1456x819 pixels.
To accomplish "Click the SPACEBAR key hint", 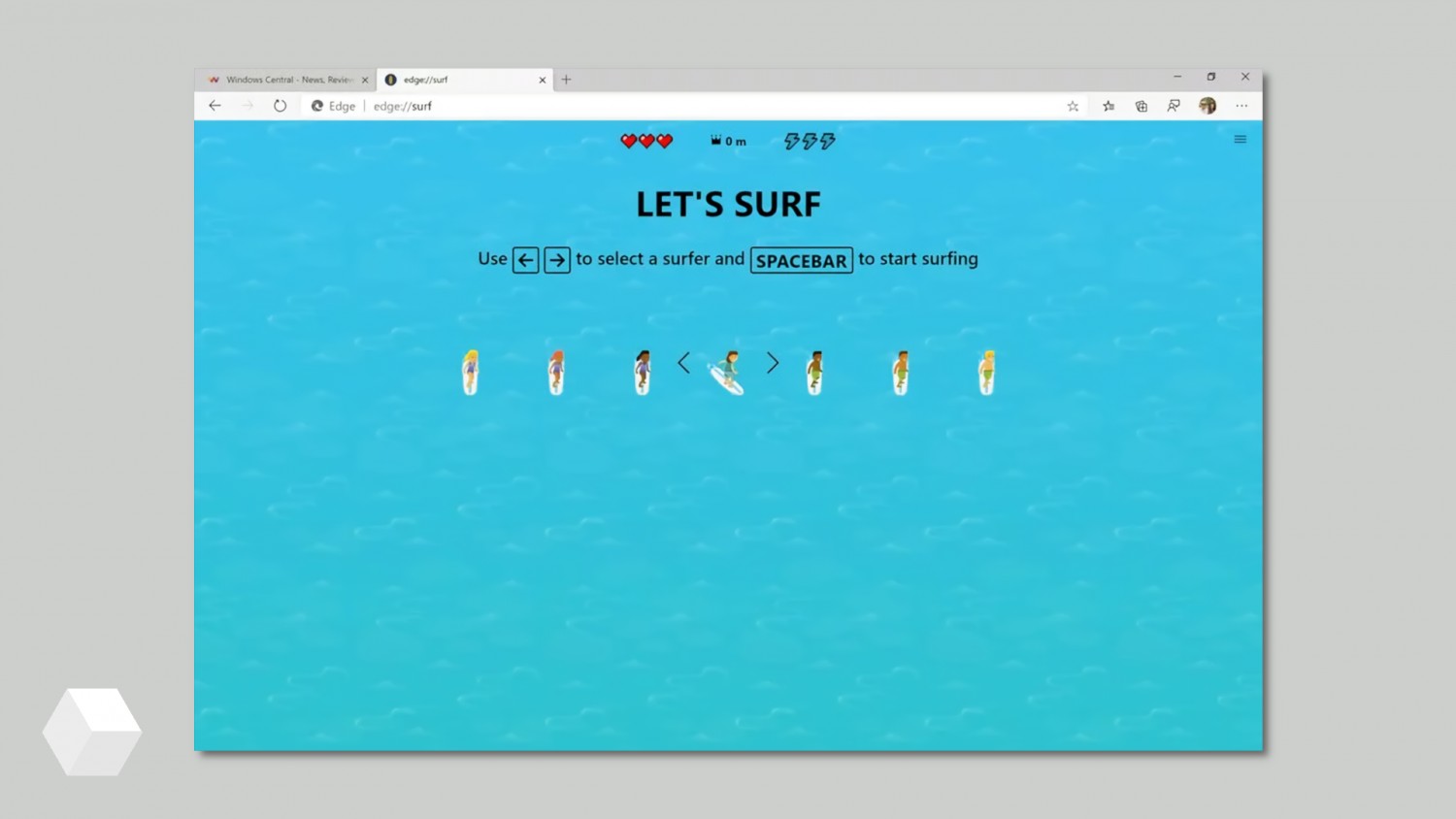I will (x=802, y=260).
